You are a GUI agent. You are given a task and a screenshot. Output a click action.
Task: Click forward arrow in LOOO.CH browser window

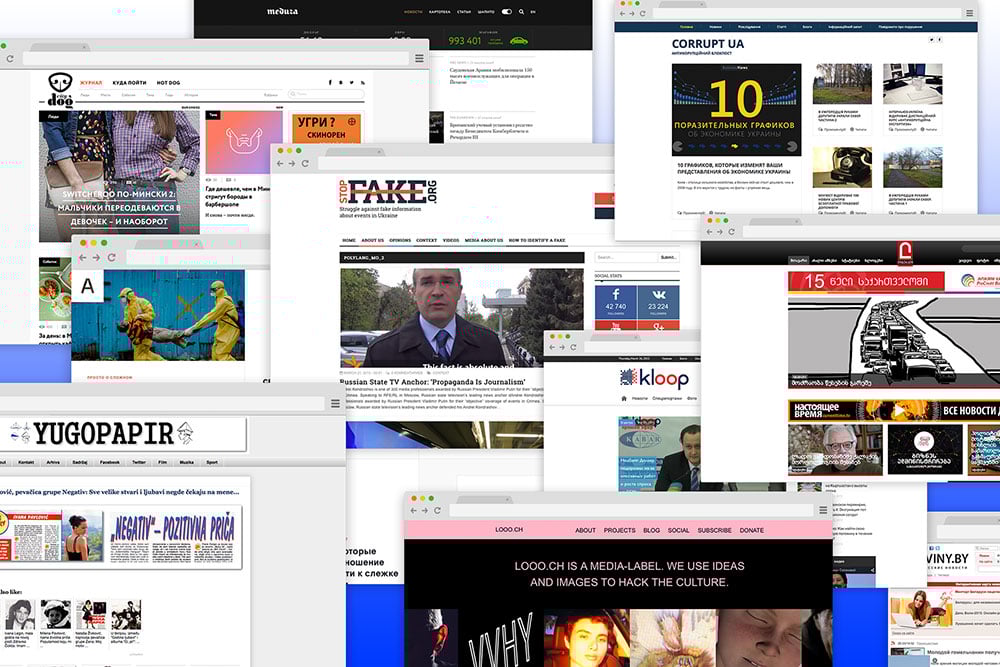pos(425,510)
